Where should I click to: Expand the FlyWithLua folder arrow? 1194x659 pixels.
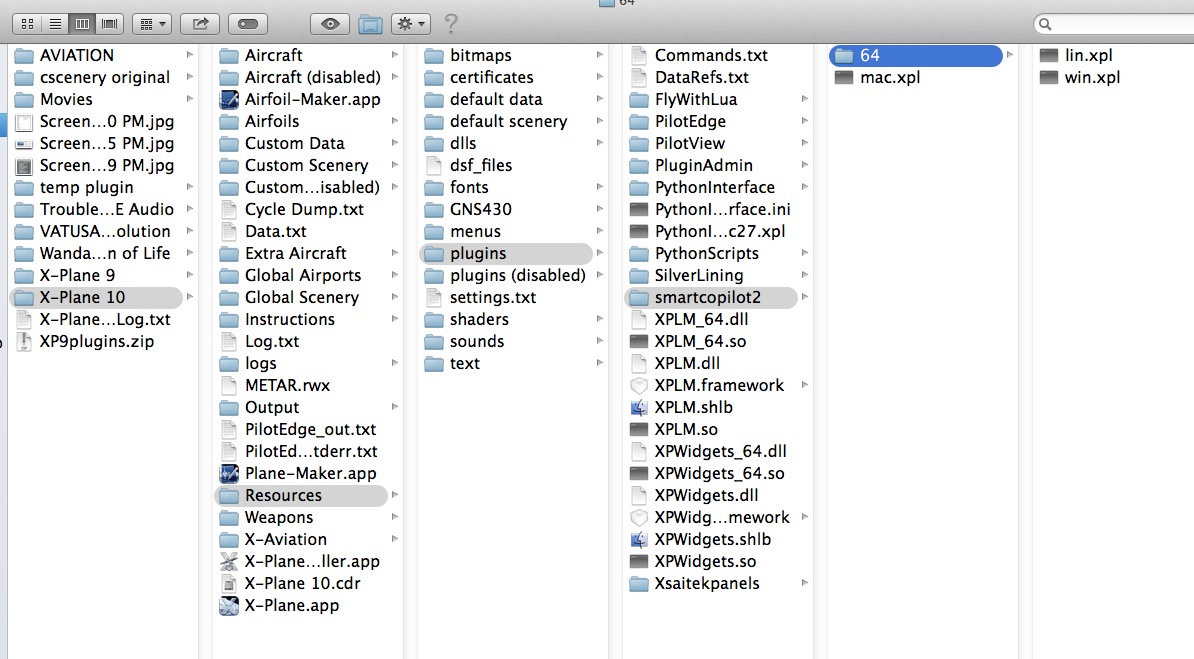[x=804, y=99]
